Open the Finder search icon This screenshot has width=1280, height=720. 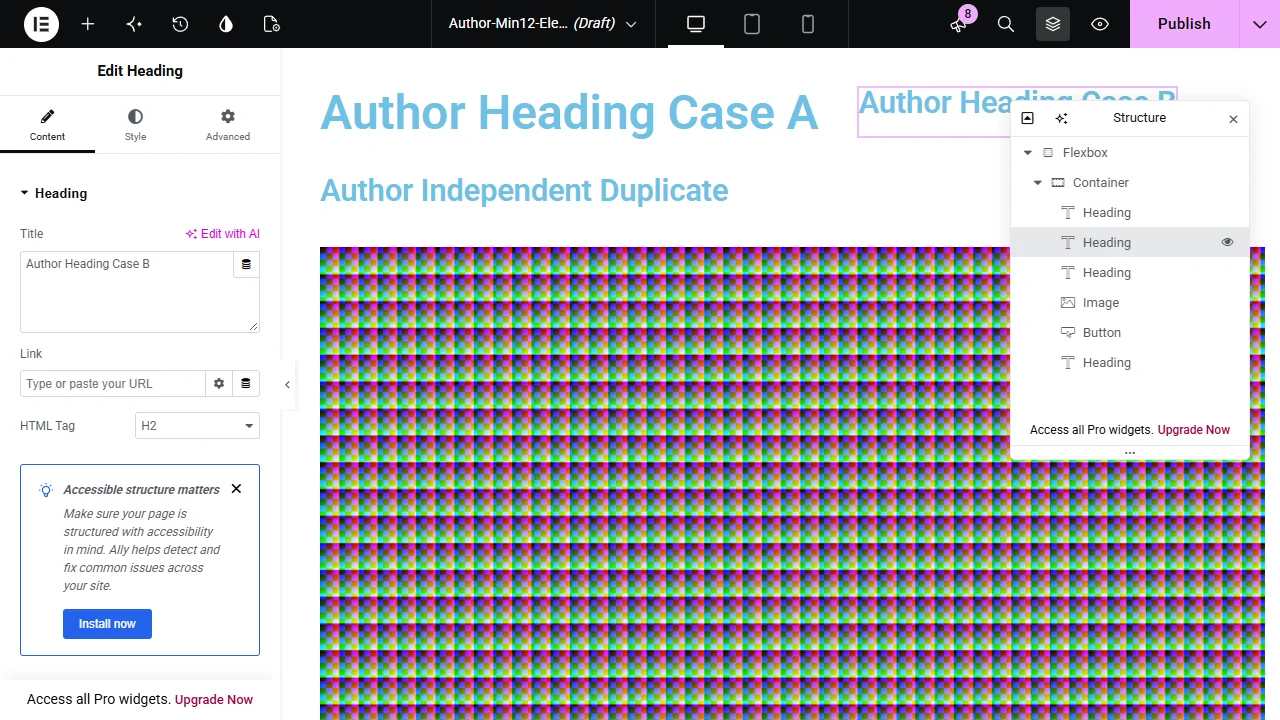[1006, 24]
